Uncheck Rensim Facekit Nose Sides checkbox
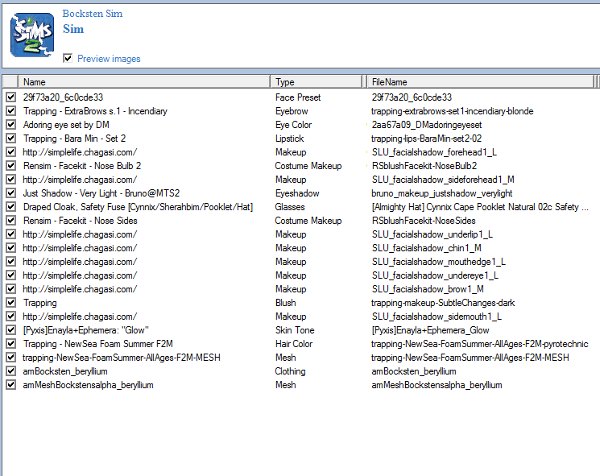The width and height of the screenshot is (600, 476). click(x=11, y=220)
